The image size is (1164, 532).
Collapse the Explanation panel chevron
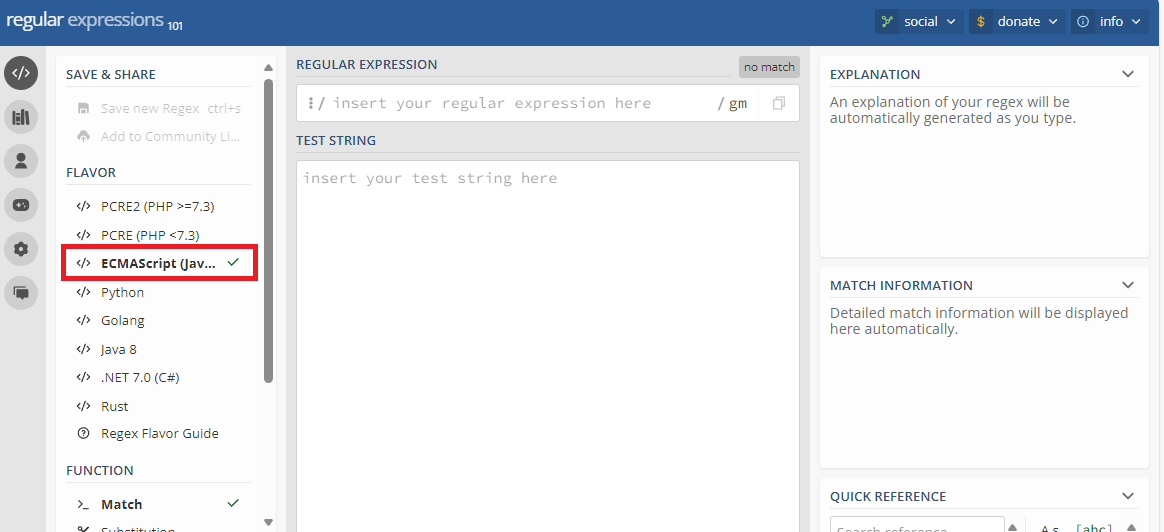point(1128,74)
